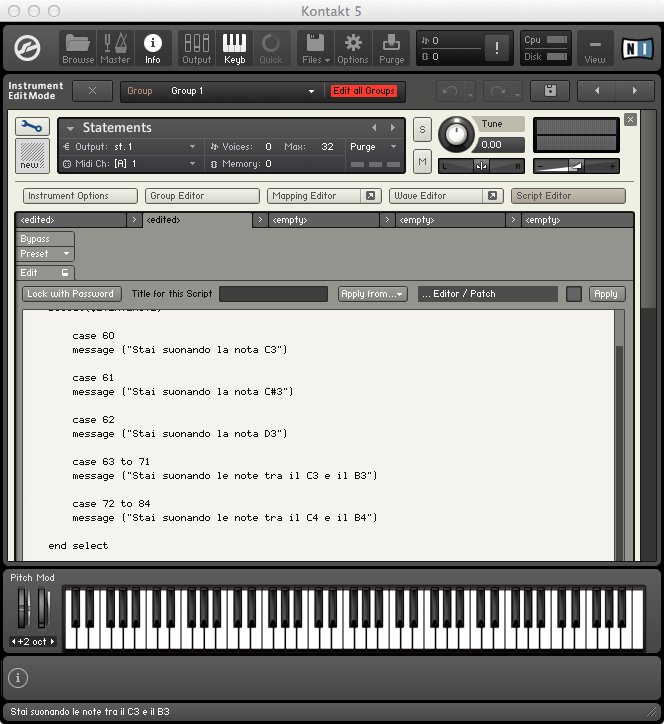This screenshot has width=664, height=724.
Task: Click the save instrument disk icon
Action: click(x=549, y=91)
